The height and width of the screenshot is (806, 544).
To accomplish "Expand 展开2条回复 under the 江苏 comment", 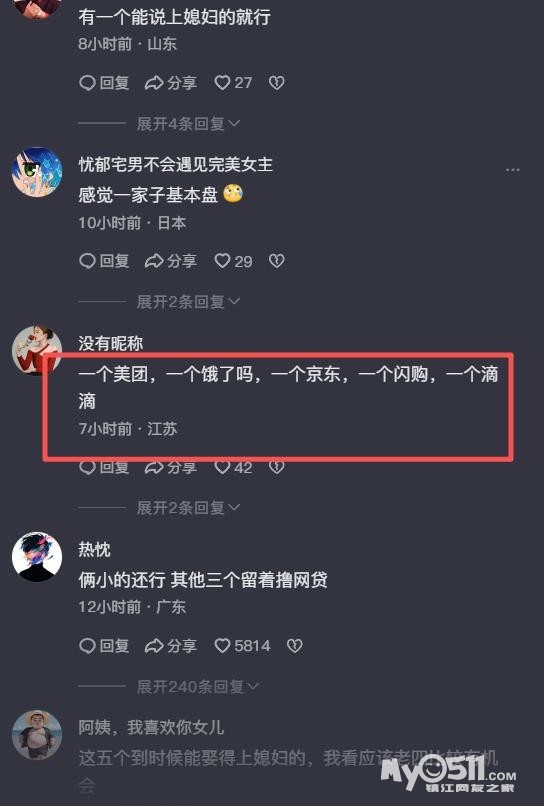I will click(x=188, y=508).
